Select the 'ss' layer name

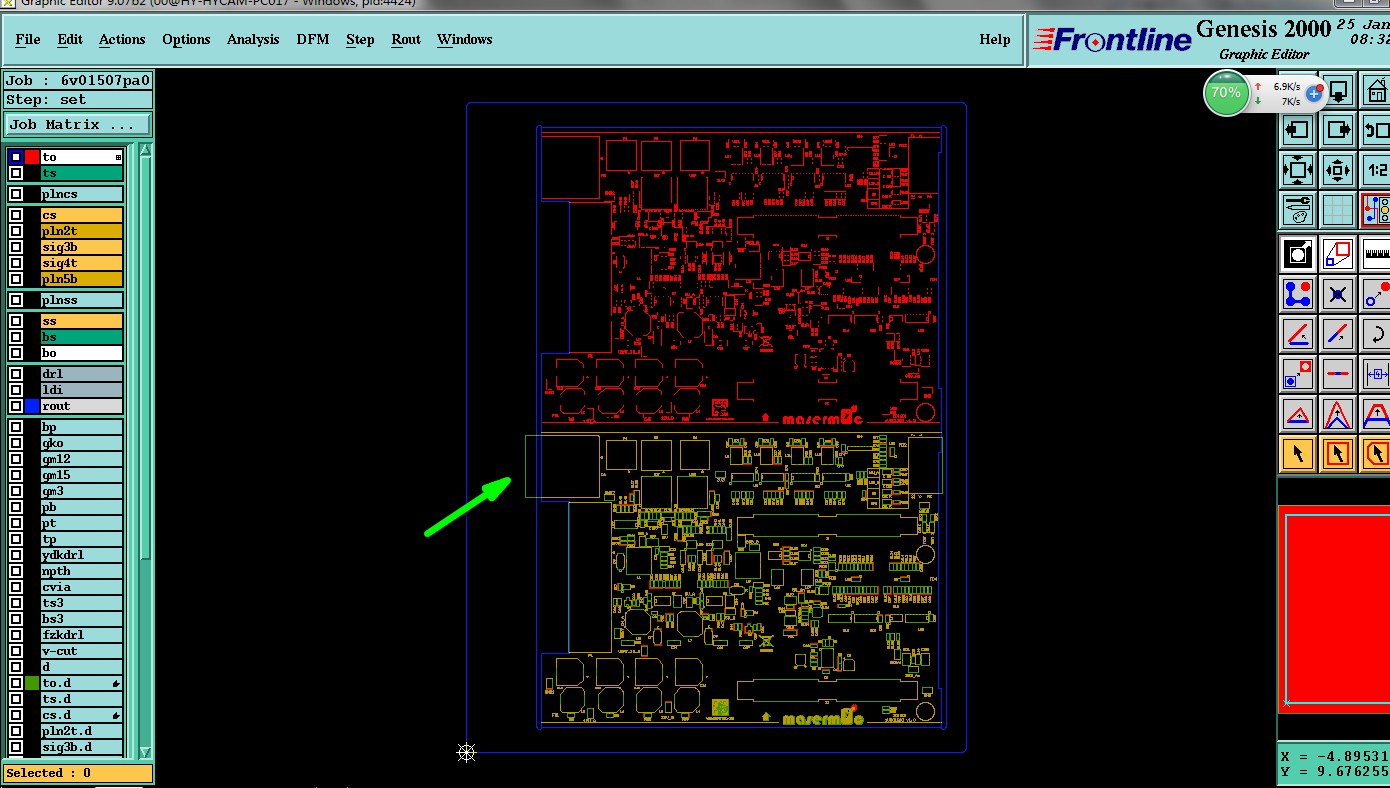tap(81, 321)
